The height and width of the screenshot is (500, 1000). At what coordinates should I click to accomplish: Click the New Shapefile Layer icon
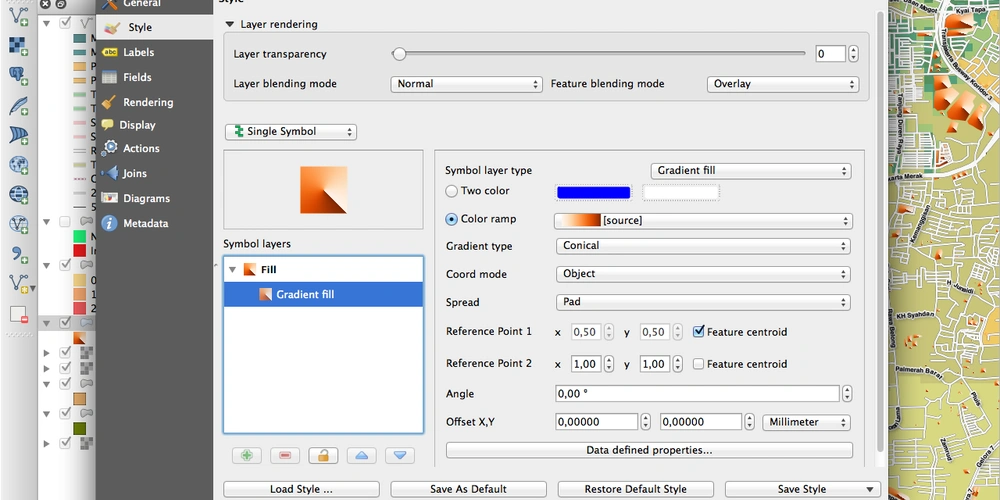point(20,284)
